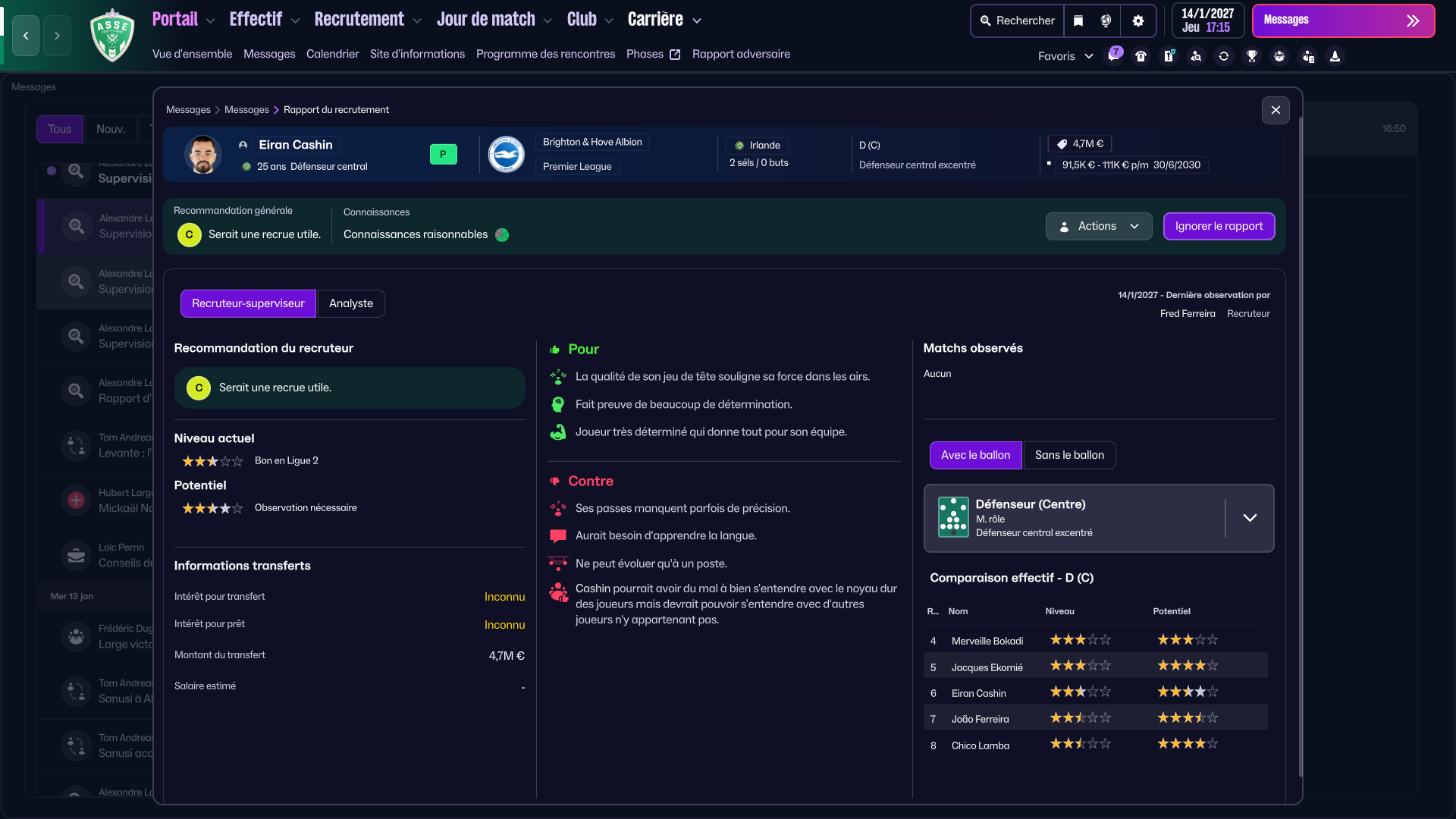Click the ASSE club badge
This screenshot has height=819, width=1456.
tap(112, 35)
